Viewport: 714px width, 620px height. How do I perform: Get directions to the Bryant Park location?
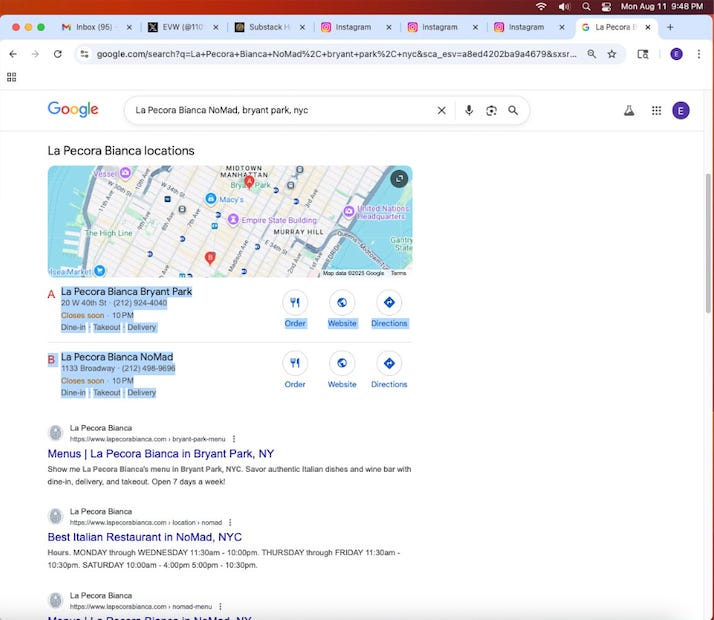tap(389, 310)
